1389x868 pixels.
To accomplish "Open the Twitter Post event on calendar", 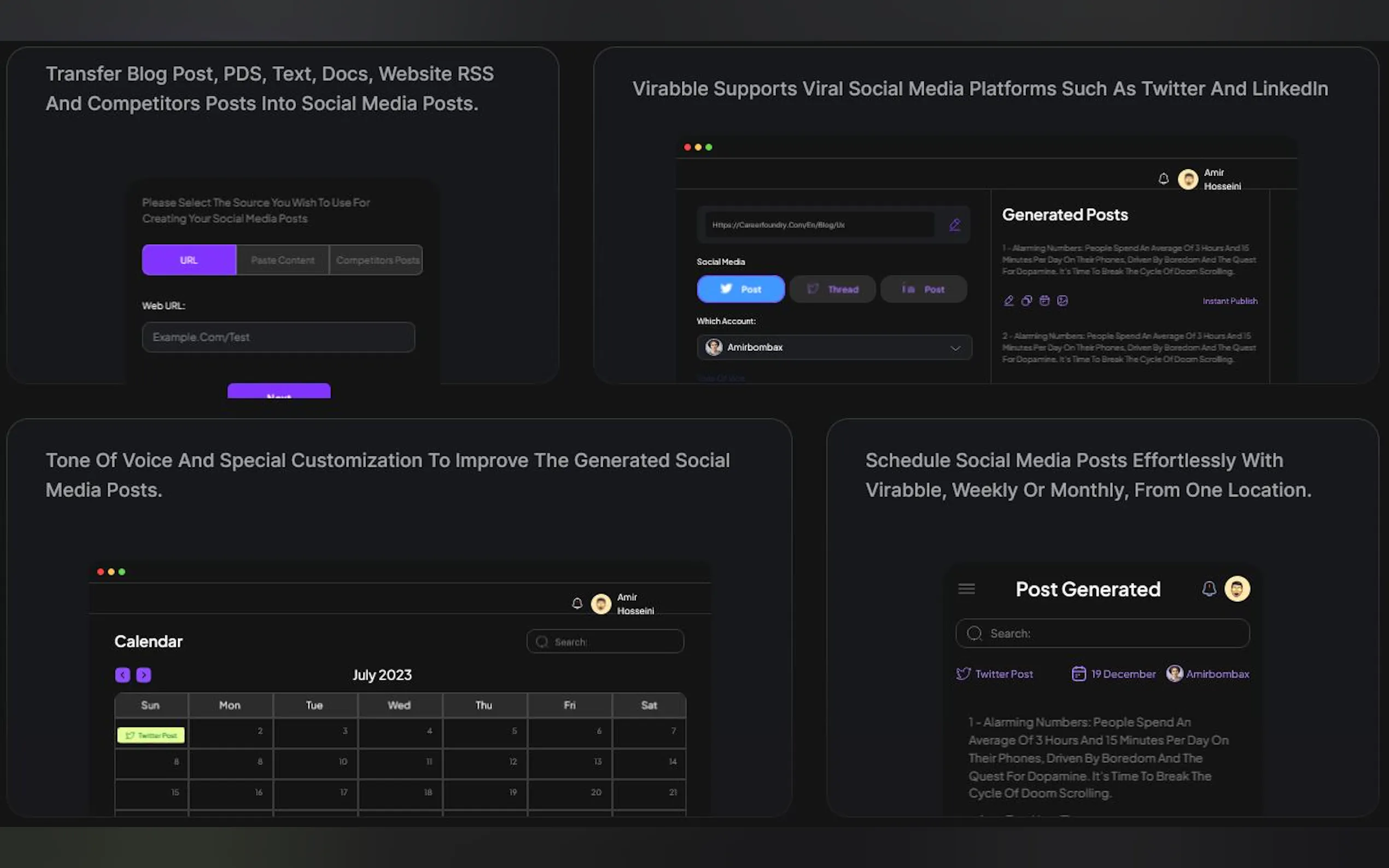I will click(150, 735).
